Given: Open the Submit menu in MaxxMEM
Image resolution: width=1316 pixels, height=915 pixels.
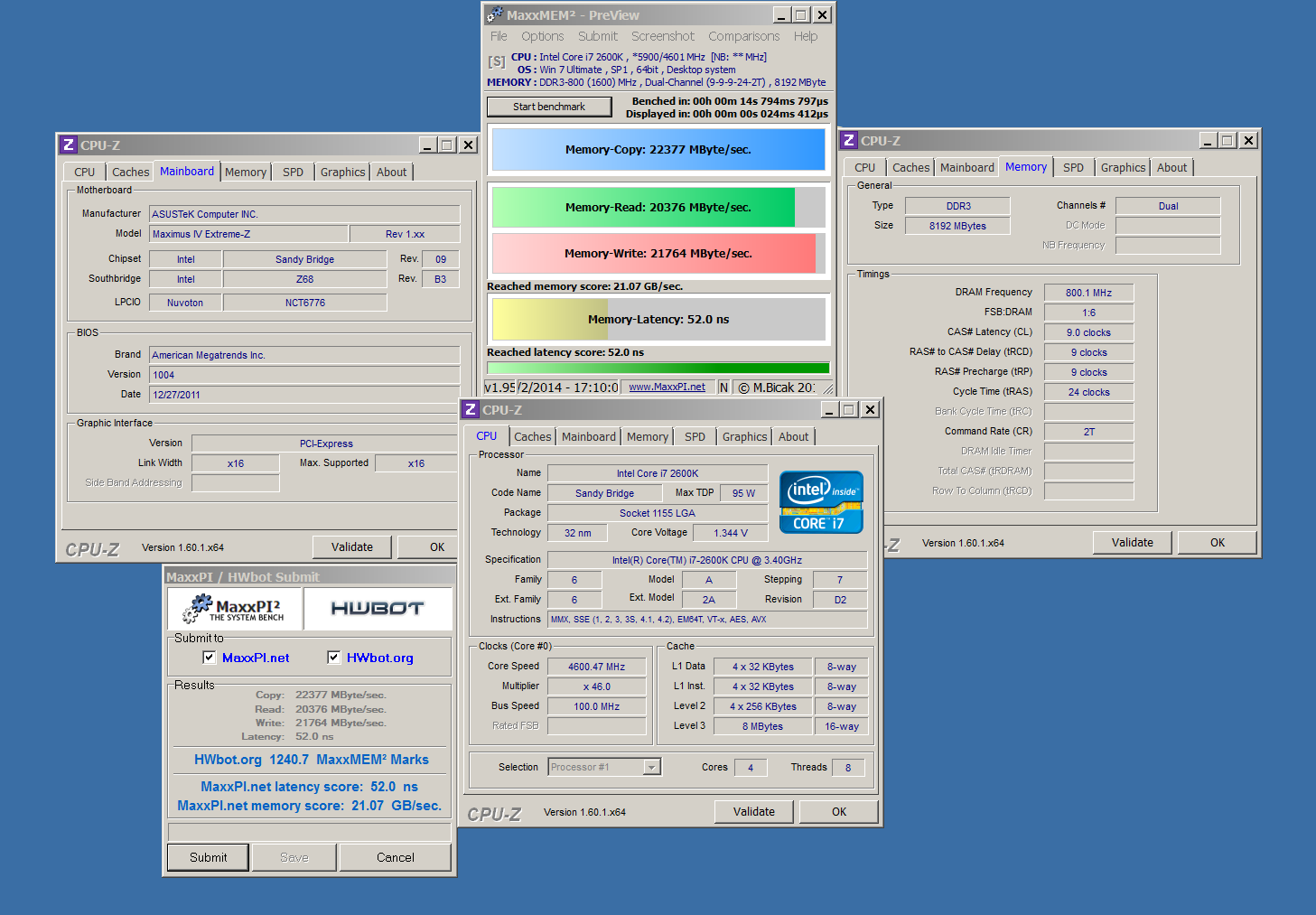Looking at the screenshot, I should (598, 36).
